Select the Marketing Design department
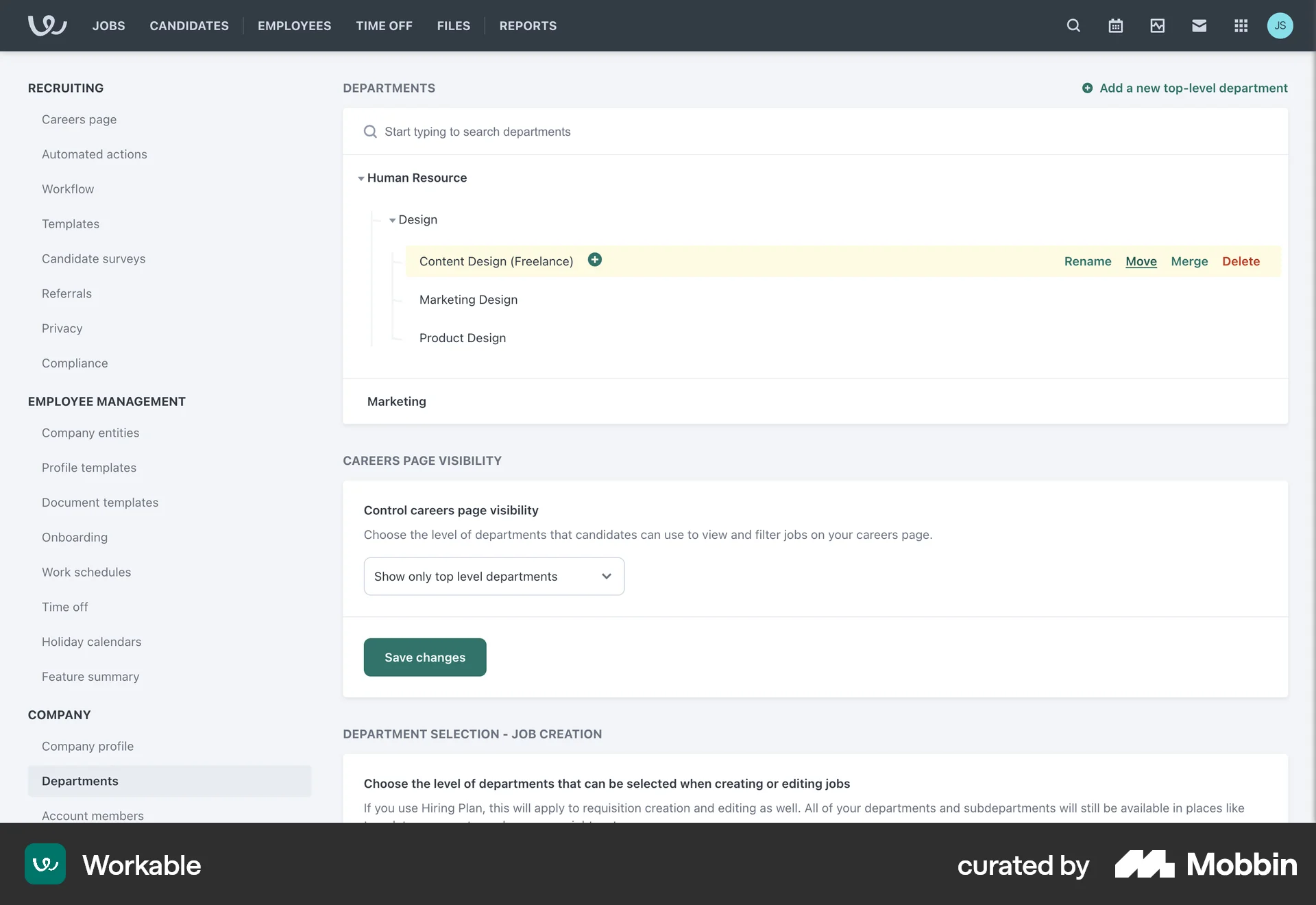 point(468,299)
